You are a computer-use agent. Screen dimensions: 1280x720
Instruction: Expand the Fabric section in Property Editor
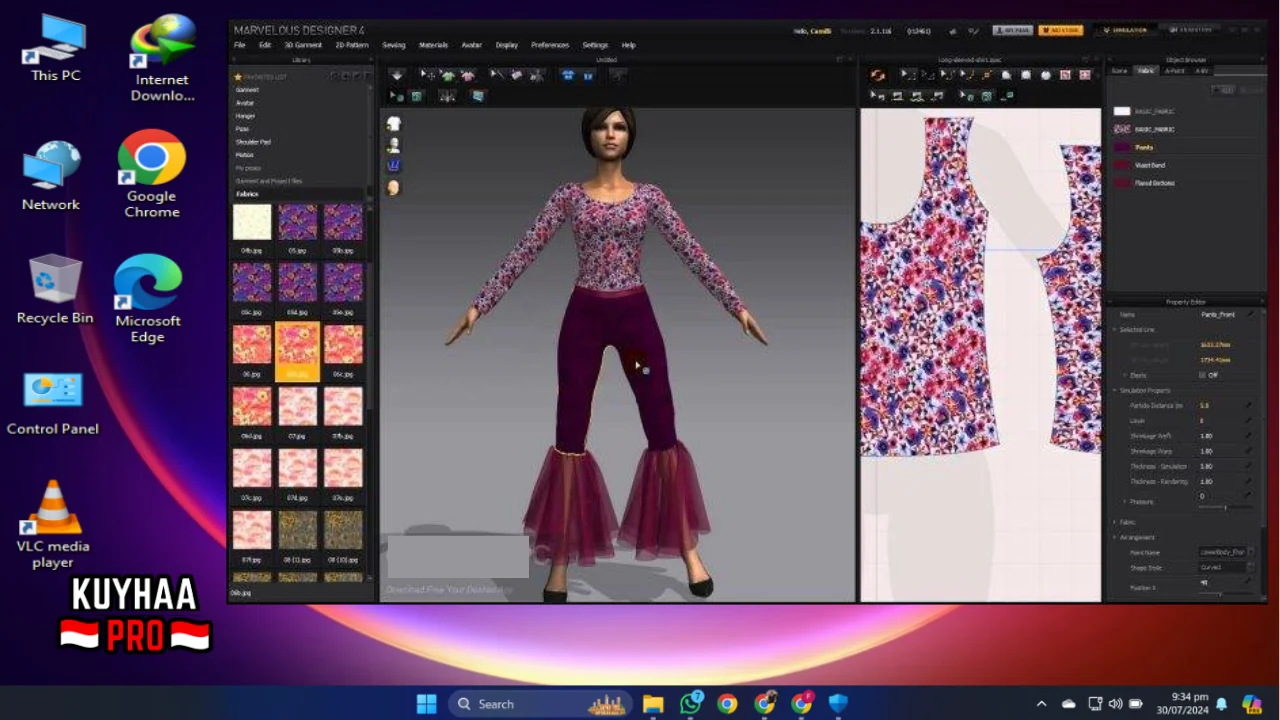pyautogui.click(x=1115, y=522)
